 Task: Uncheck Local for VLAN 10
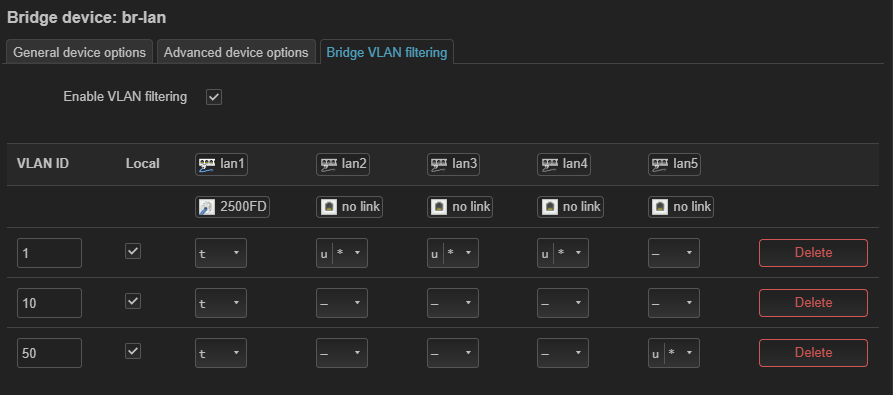tap(133, 301)
